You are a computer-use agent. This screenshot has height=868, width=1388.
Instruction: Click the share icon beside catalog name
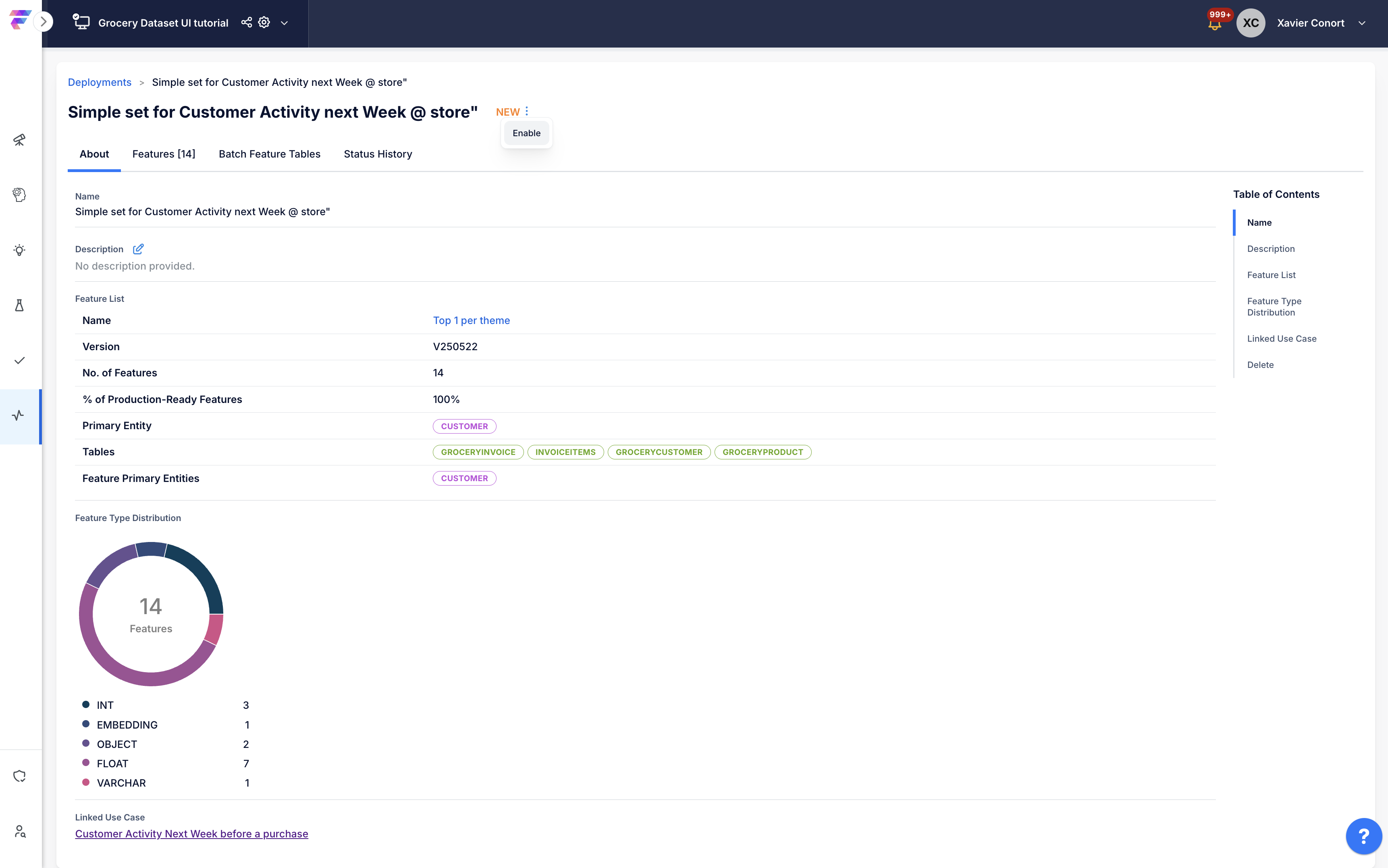[x=246, y=23]
